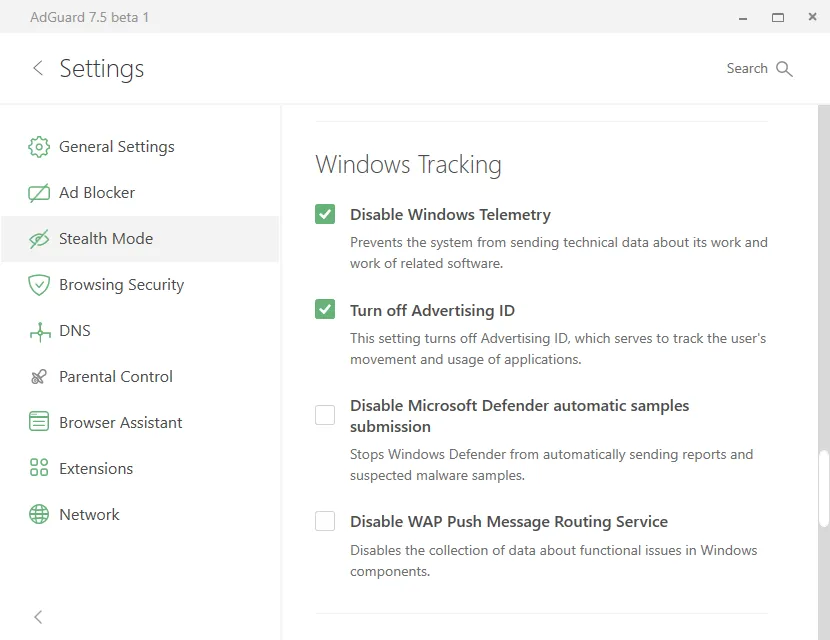830x640 pixels.
Task: Collapse the sidebar with bottom chevron
Action: (38, 617)
